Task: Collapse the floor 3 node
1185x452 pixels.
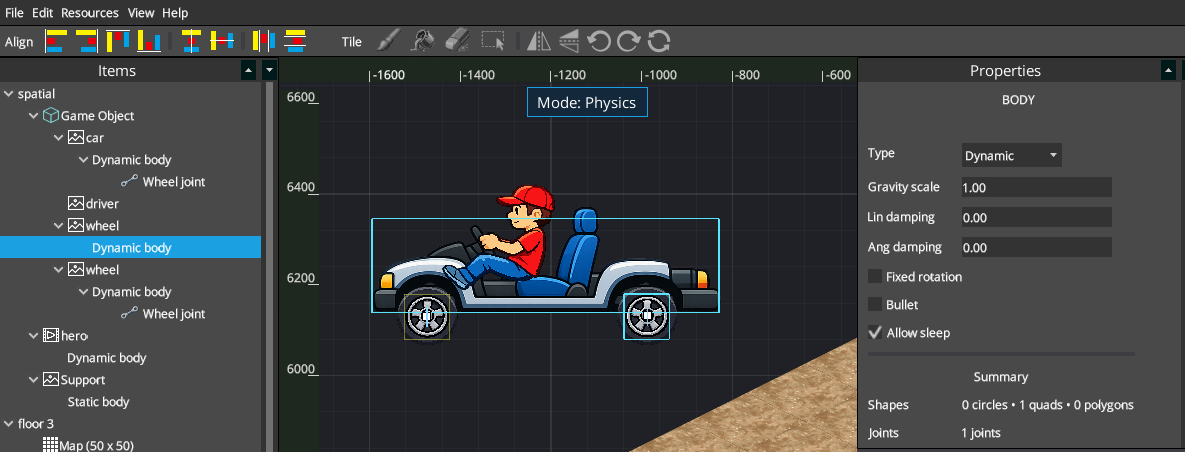Action: click(x=9, y=423)
